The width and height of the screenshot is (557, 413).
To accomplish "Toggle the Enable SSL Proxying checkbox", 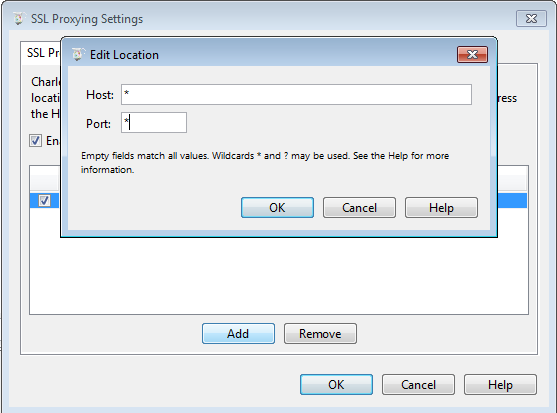I will (35, 141).
